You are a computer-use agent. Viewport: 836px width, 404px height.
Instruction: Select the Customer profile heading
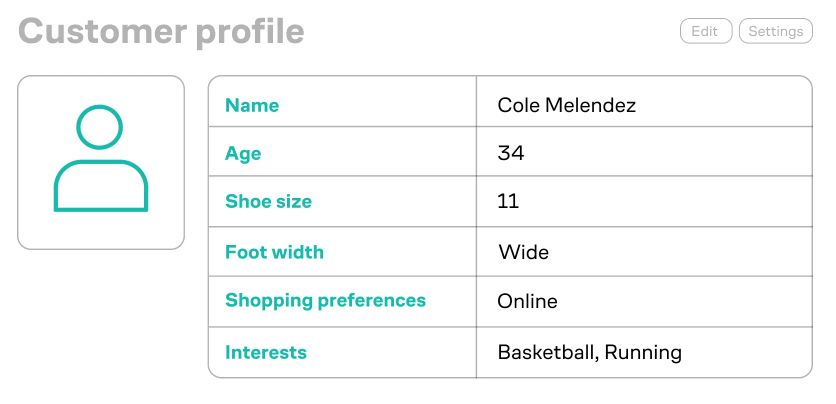coord(161,31)
